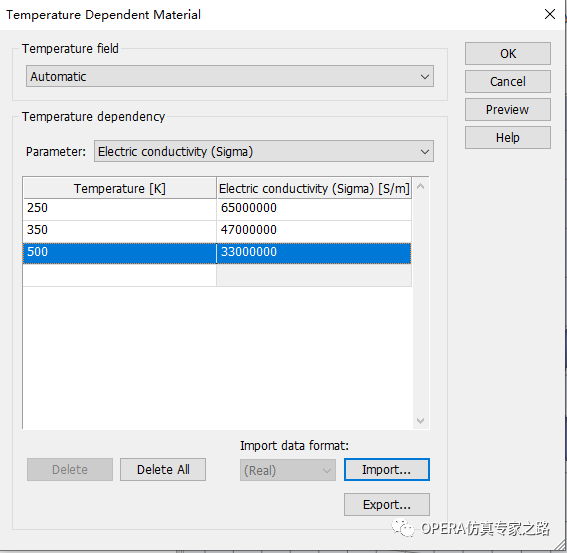Click the Temperature [K] column header
The image size is (567, 553).
click(x=120, y=188)
